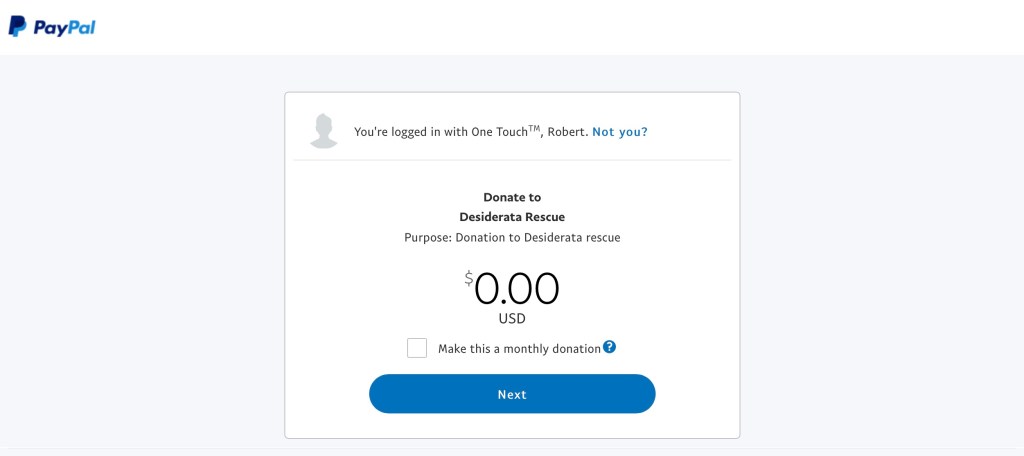This screenshot has height=456, width=1024.
Task: Click the name Robert in the login message
Action: click(566, 132)
